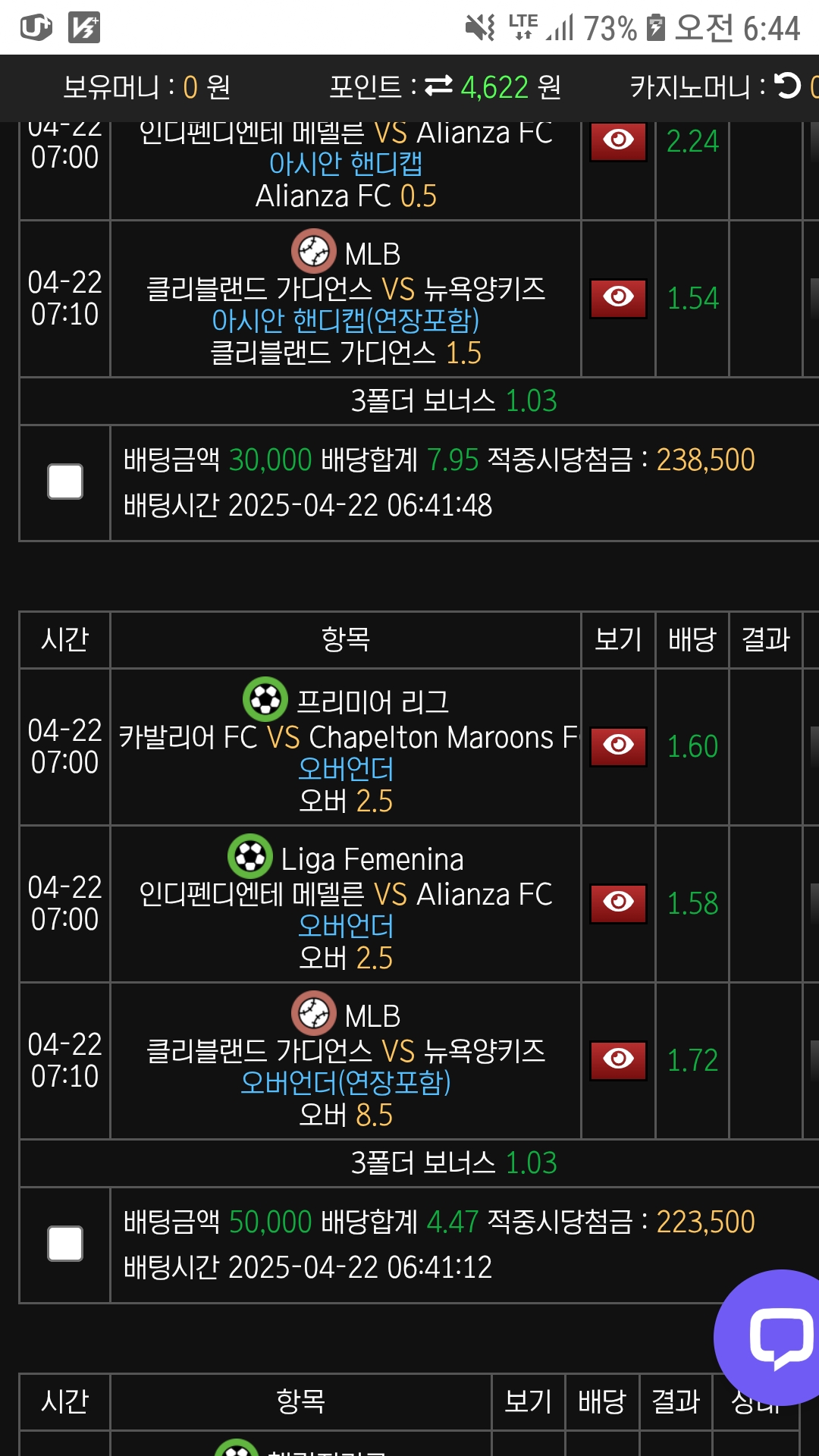The image size is (819, 1456).
Task: Click the 오버언더(연장포함) market link
Action: (346, 1083)
